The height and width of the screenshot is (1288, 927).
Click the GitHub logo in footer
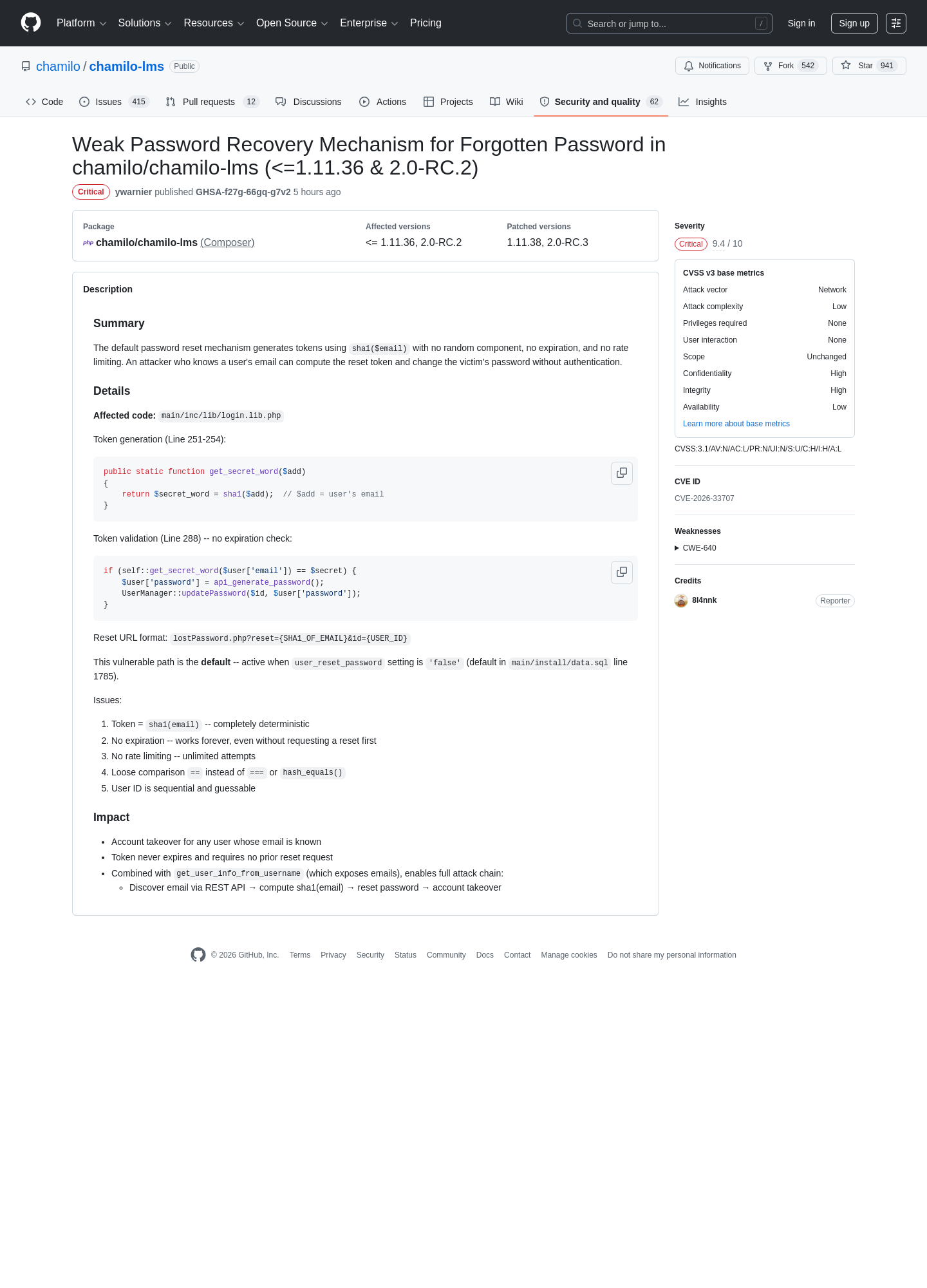pyautogui.click(x=198, y=955)
